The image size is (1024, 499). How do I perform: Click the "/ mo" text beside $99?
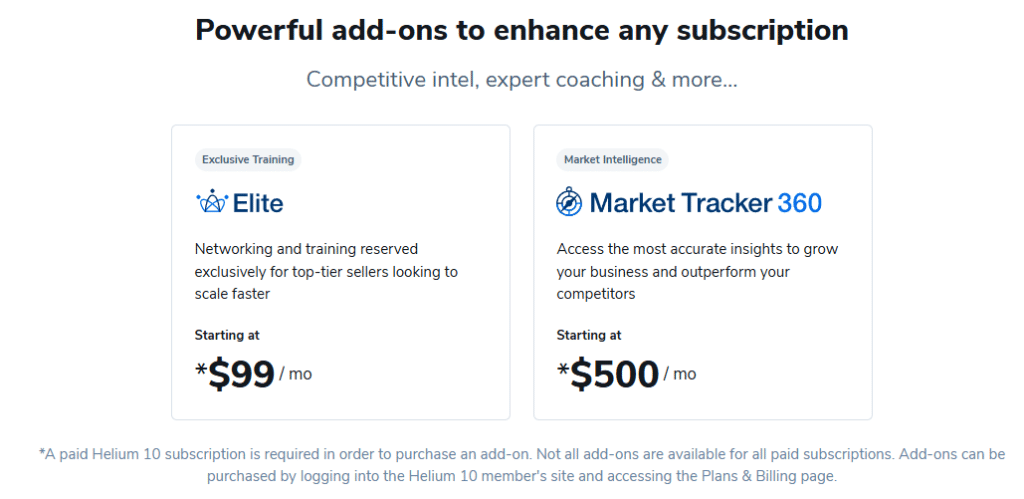[x=295, y=374]
